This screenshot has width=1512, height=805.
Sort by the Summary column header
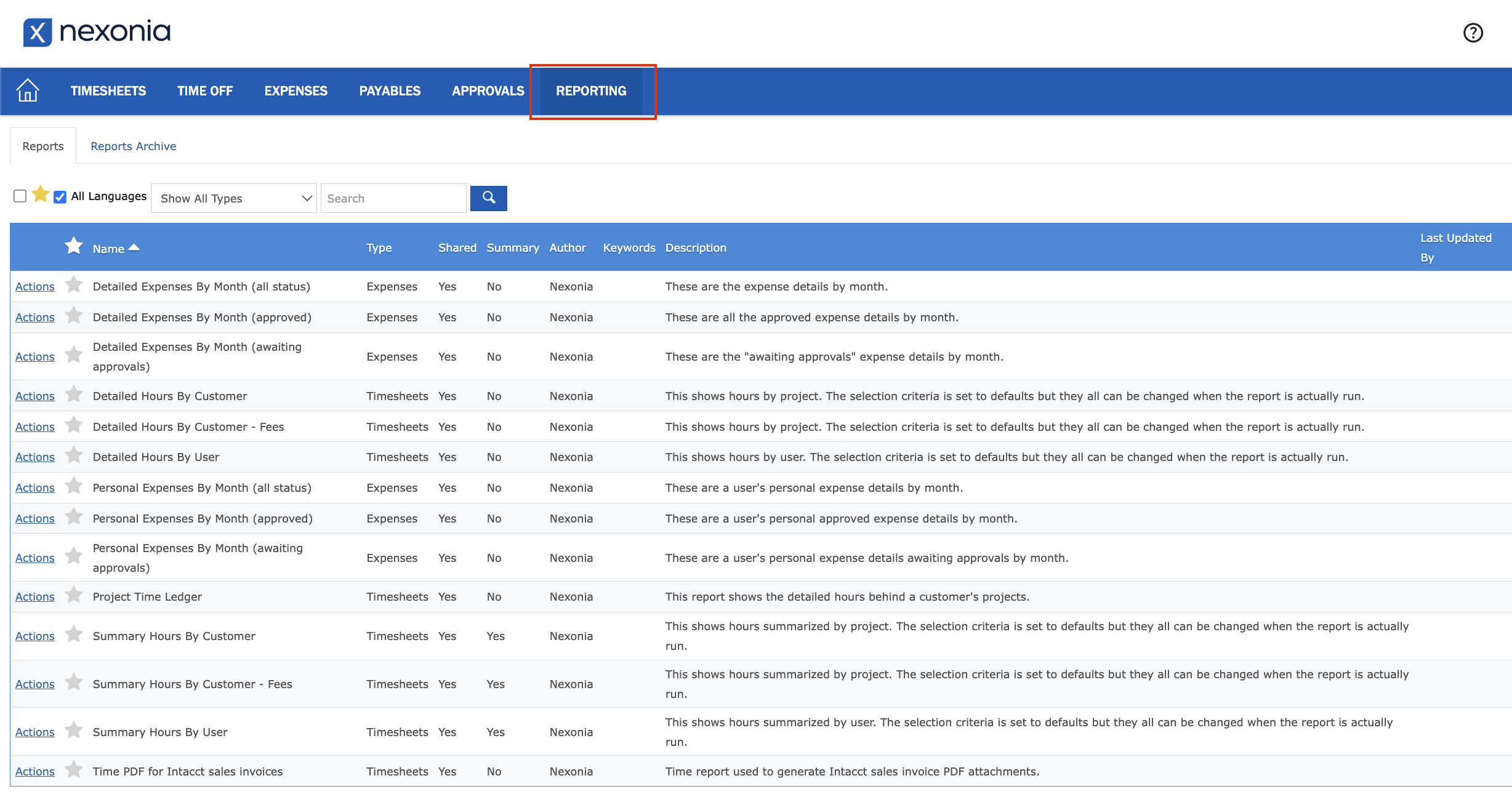click(513, 248)
